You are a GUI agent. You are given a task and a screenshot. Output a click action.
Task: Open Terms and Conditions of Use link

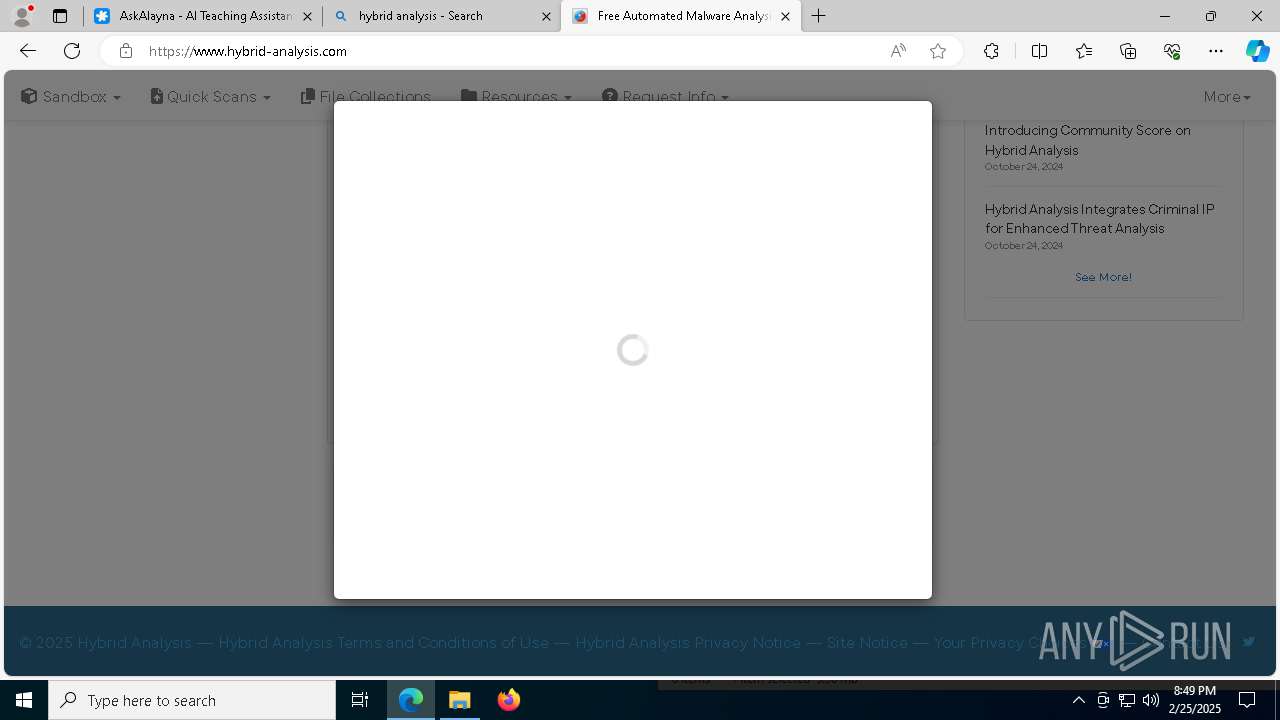[x=383, y=643]
